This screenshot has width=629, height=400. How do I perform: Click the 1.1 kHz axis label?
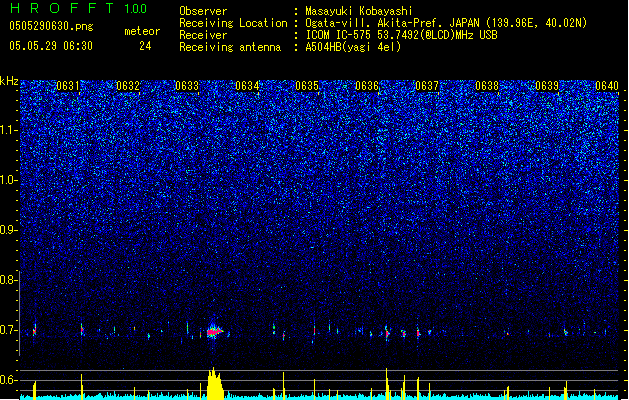(x=9, y=130)
